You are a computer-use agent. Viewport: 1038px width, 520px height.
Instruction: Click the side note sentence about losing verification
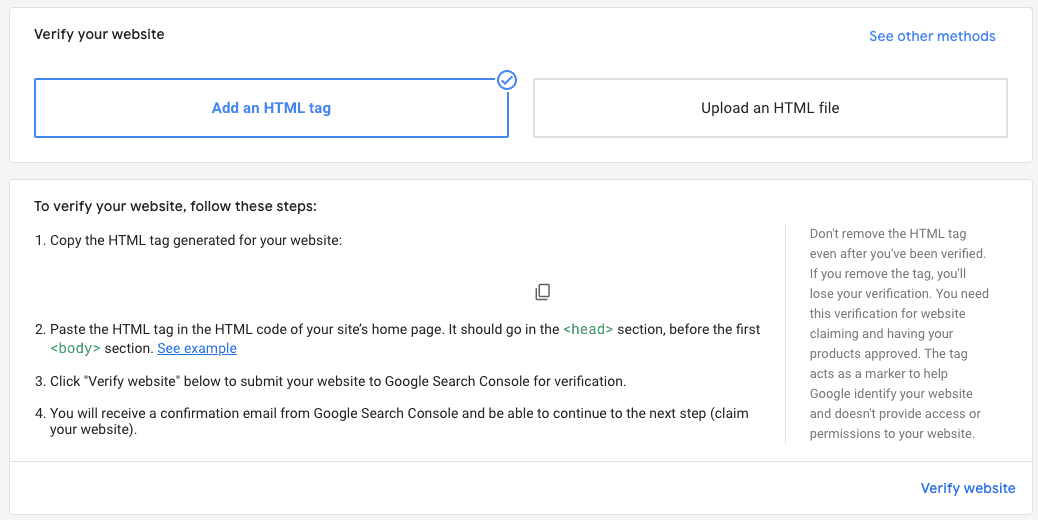pyautogui.click(x=888, y=284)
